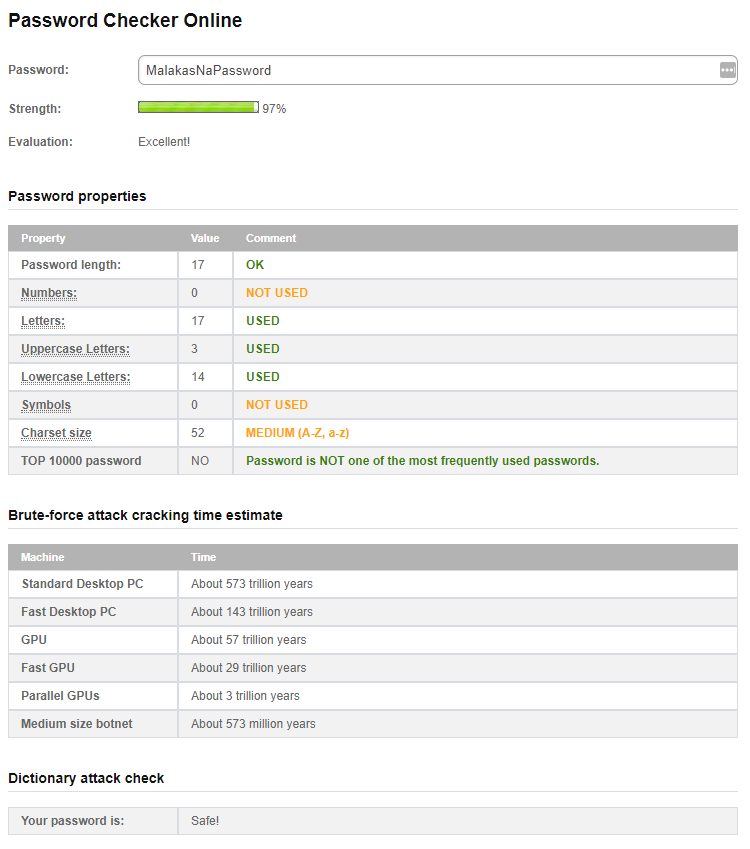Select the Safe! result in dictionary check

pos(204,820)
